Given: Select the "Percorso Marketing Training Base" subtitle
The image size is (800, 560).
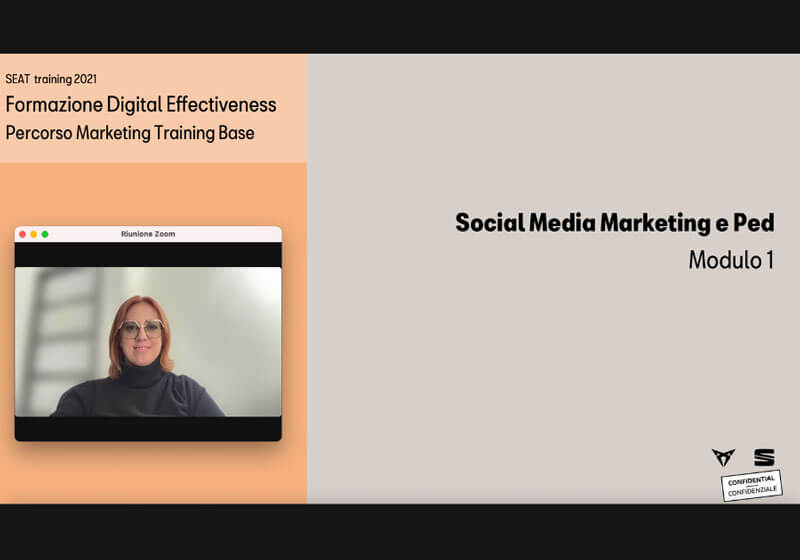Looking at the screenshot, I should click(x=130, y=132).
